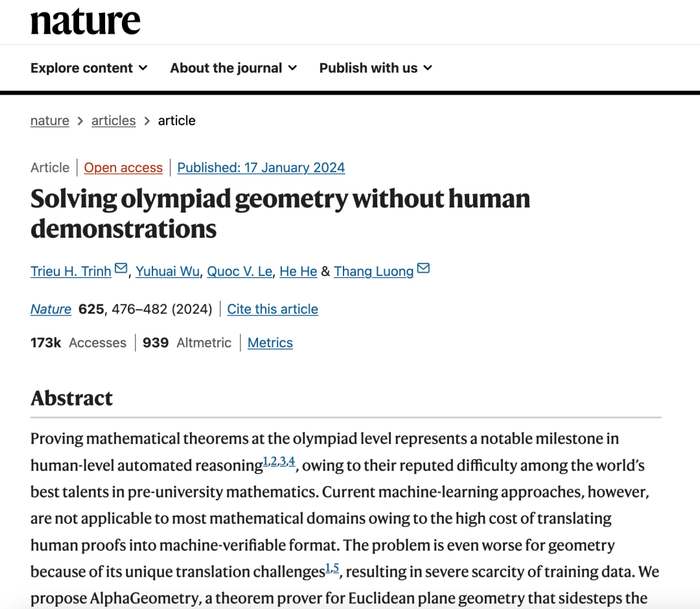Expand the Explore content menu
700x609 pixels.
(89, 68)
